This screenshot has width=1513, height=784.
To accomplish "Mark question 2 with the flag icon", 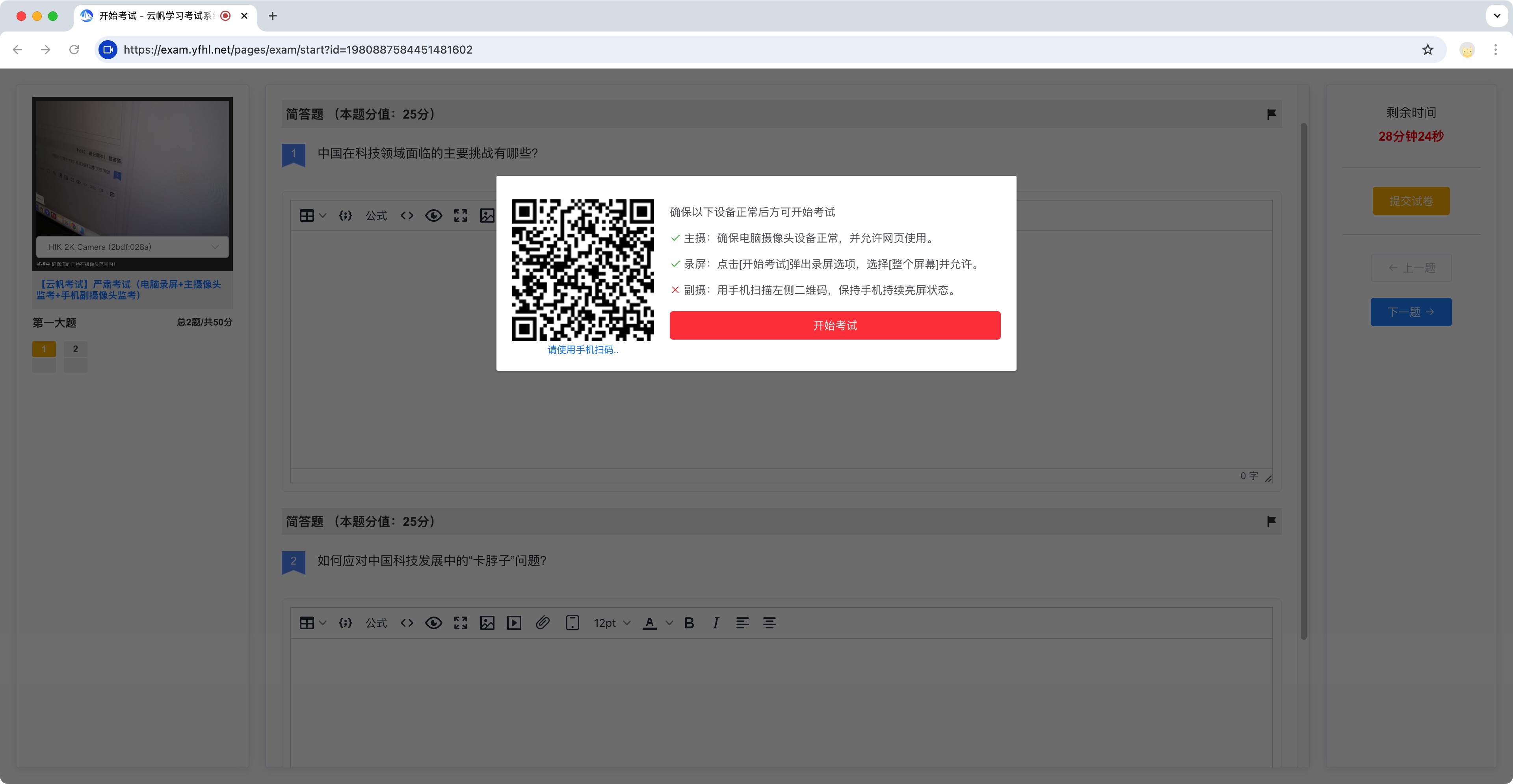I will [1271, 522].
